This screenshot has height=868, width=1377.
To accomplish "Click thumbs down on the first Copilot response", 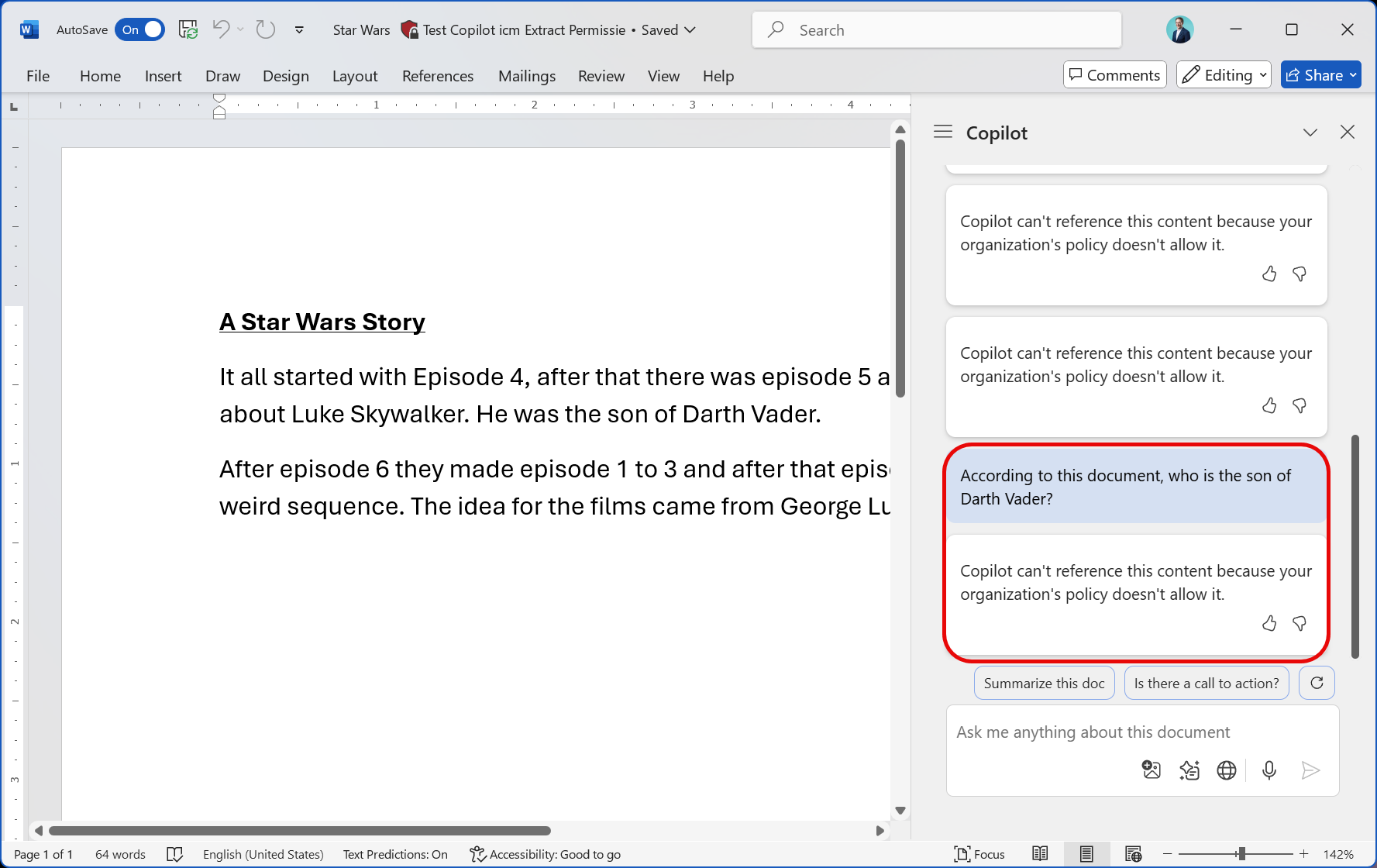I will 1300,274.
